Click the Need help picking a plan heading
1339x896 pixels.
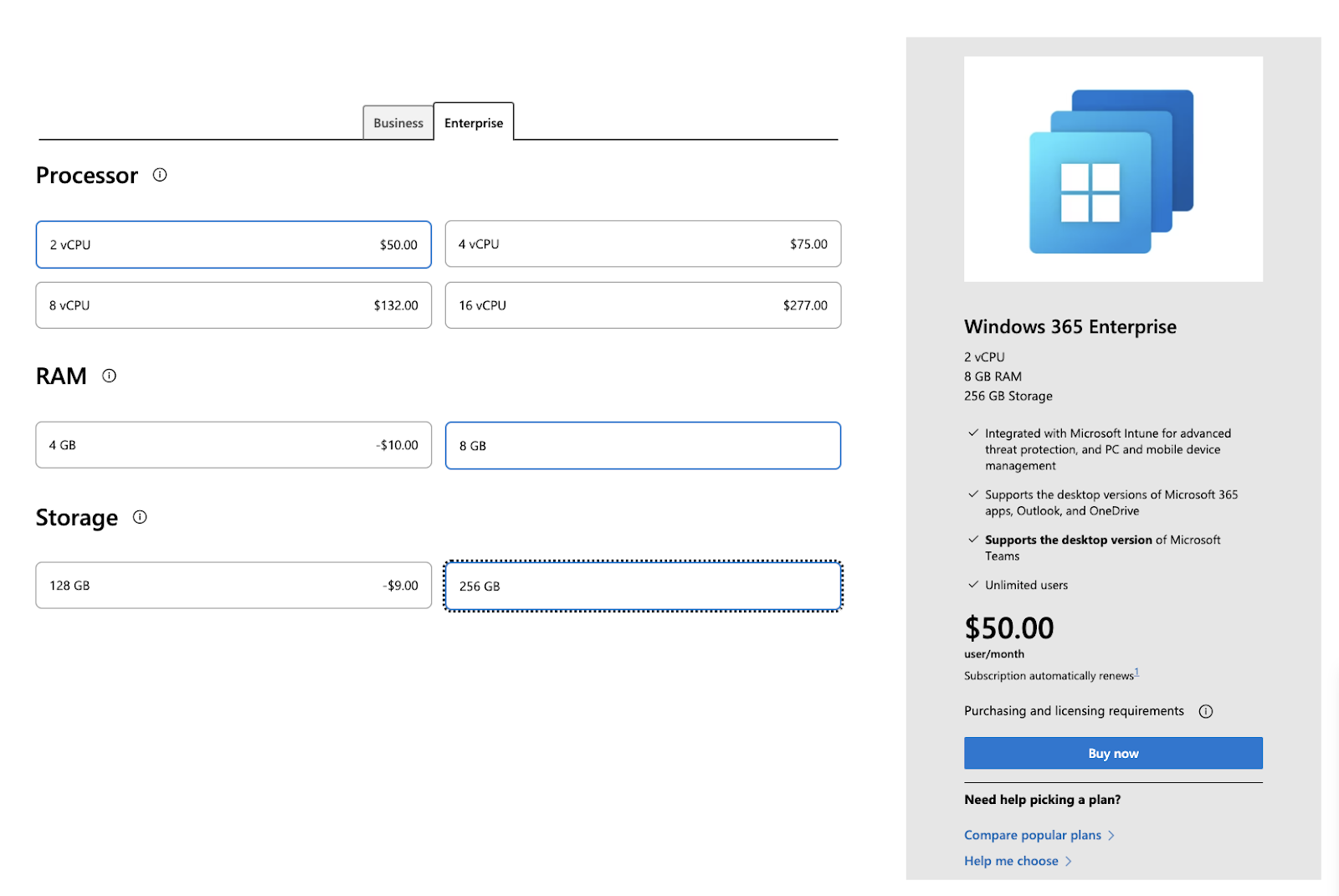(1043, 800)
